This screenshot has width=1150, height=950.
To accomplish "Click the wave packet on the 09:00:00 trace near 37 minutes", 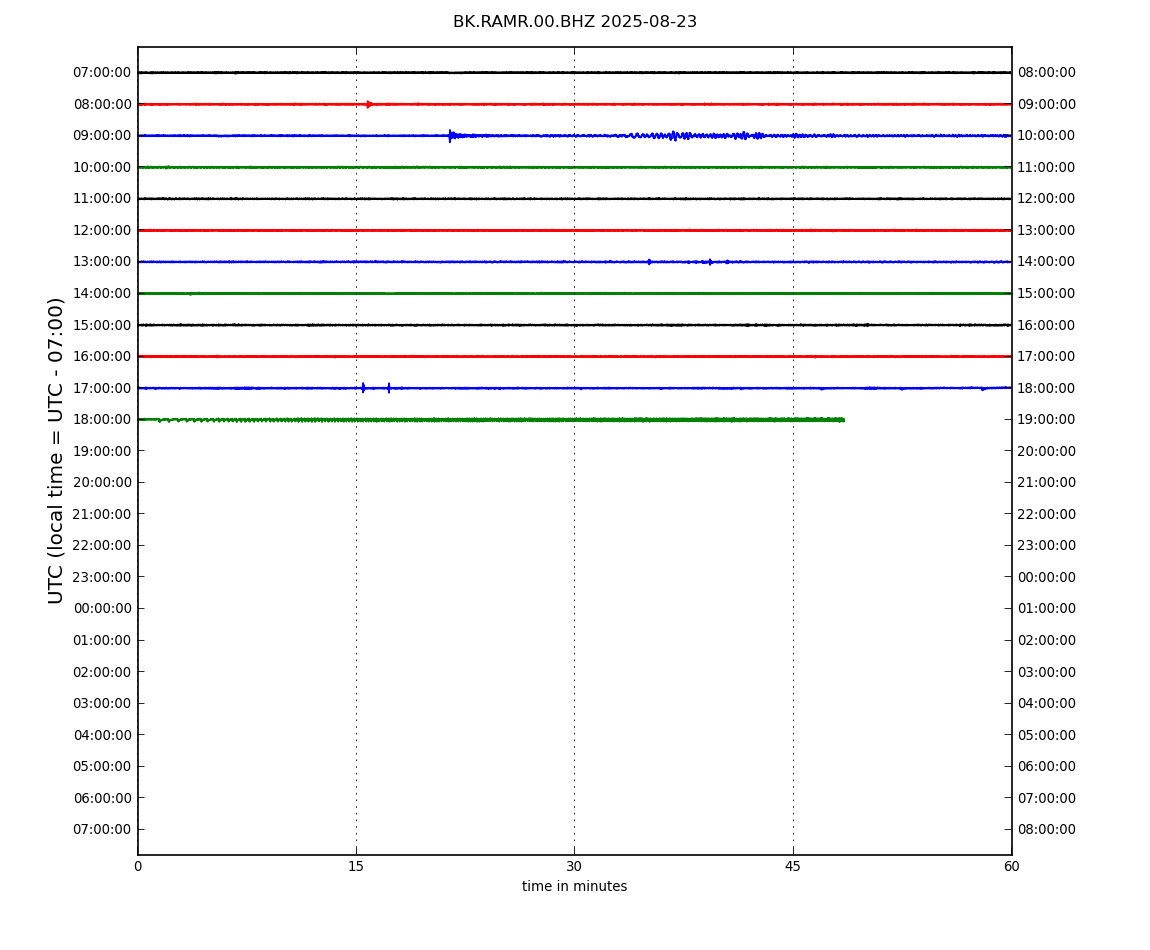I will pos(675,136).
